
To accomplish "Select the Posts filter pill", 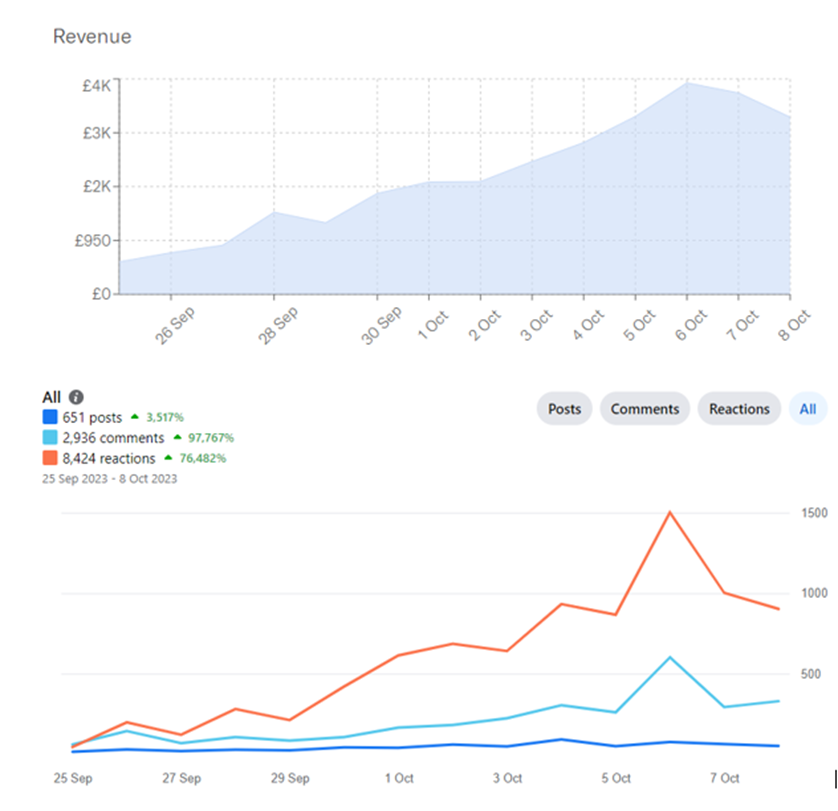I will pyautogui.click(x=564, y=408).
